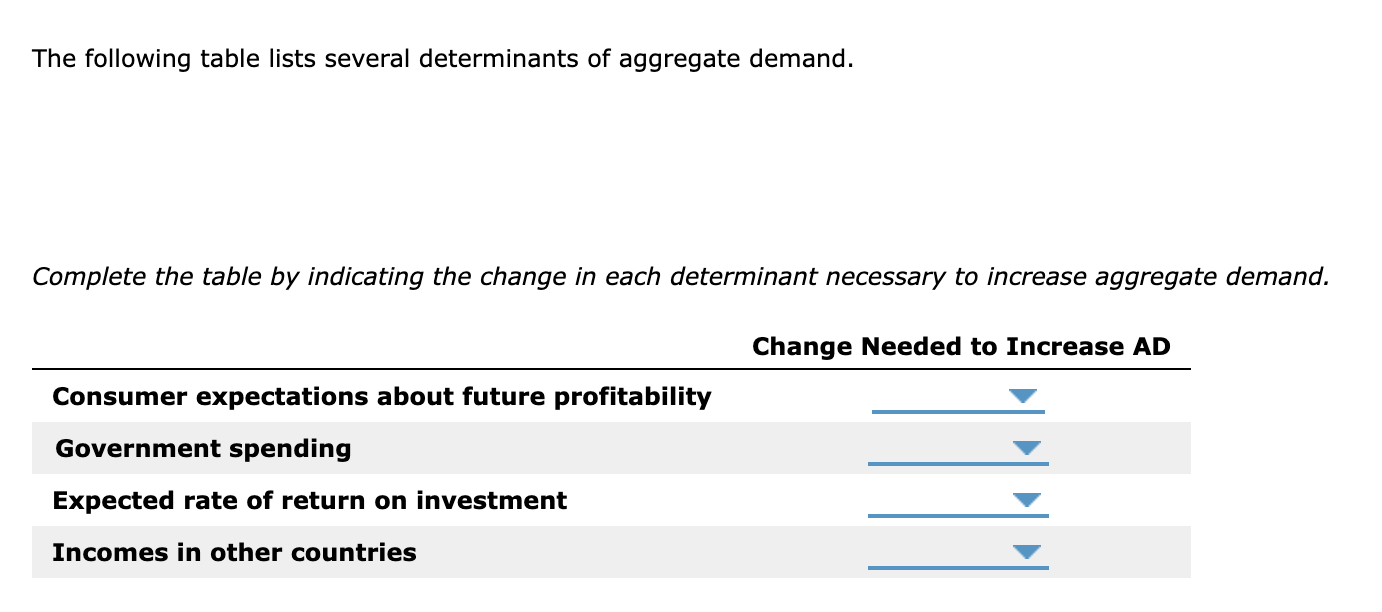Select the blue triangle beside Consumer expectations

(x=1022, y=396)
